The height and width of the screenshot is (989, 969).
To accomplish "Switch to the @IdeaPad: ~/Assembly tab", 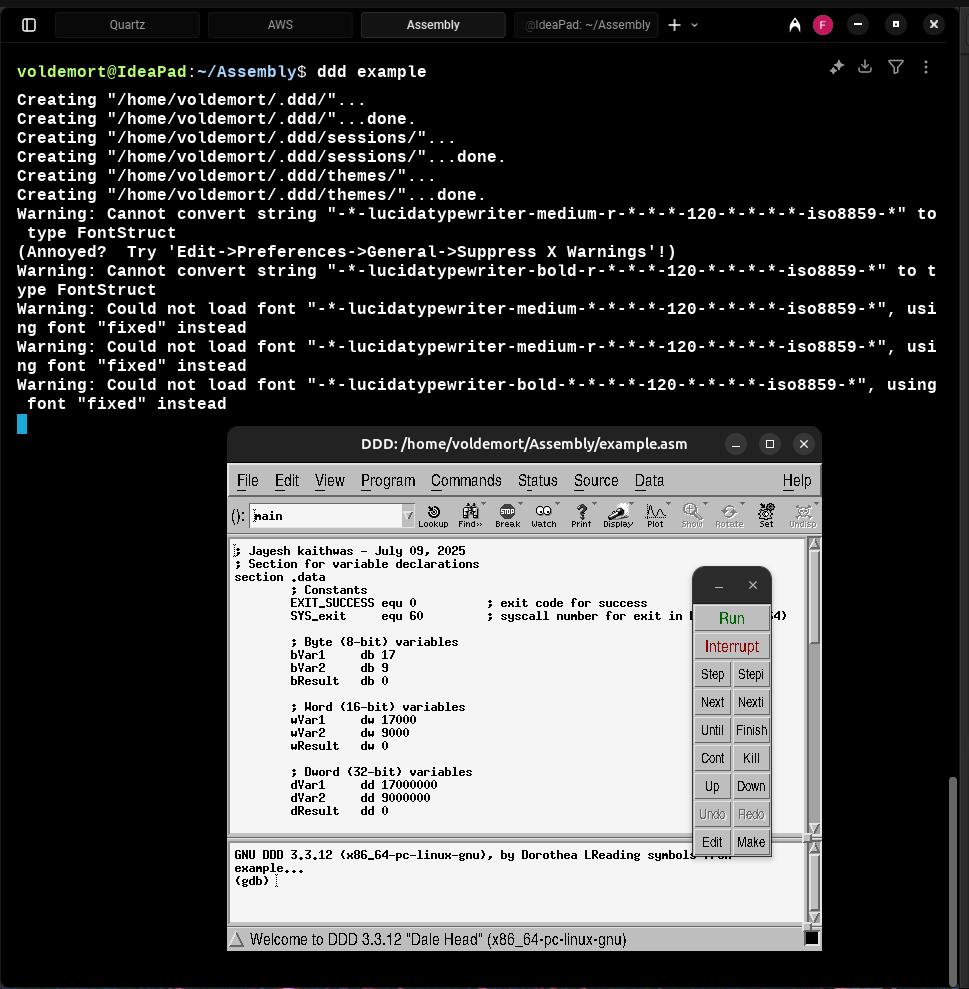I will (x=586, y=25).
